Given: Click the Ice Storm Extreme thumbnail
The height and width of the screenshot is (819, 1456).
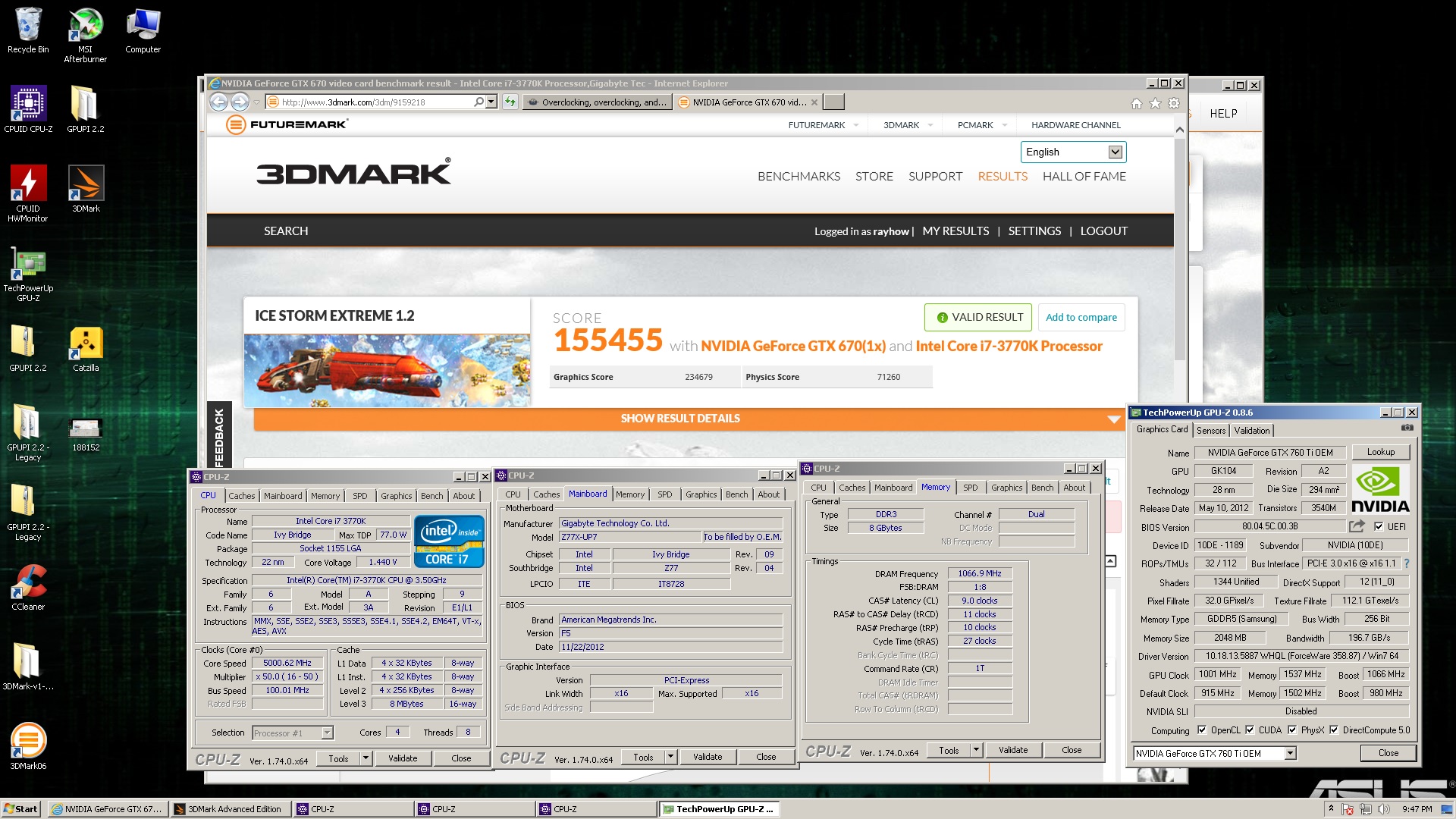Looking at the screenshot, I should tap(387, 371).
